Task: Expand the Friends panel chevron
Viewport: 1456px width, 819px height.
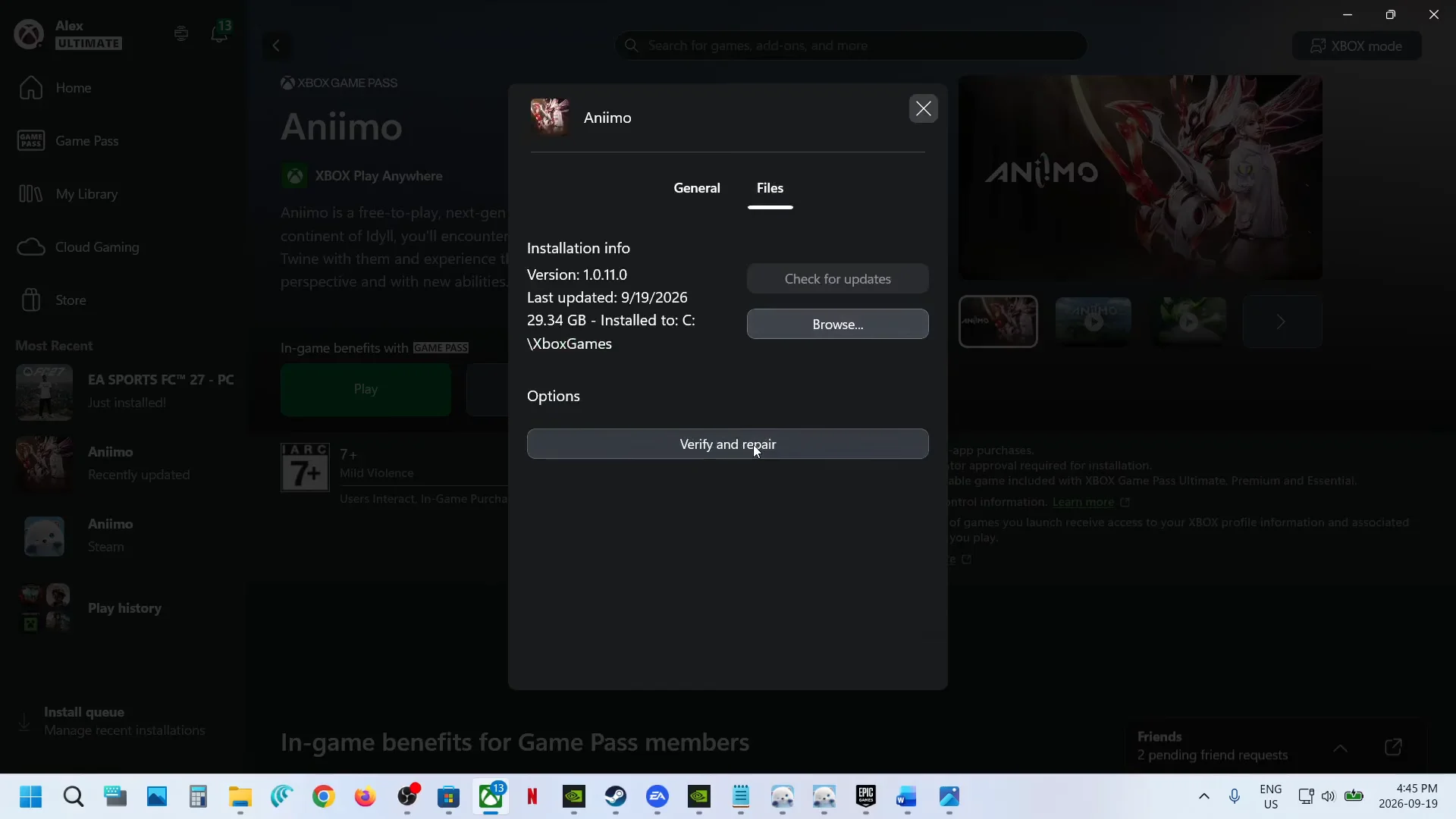Action: (1340, 748)
